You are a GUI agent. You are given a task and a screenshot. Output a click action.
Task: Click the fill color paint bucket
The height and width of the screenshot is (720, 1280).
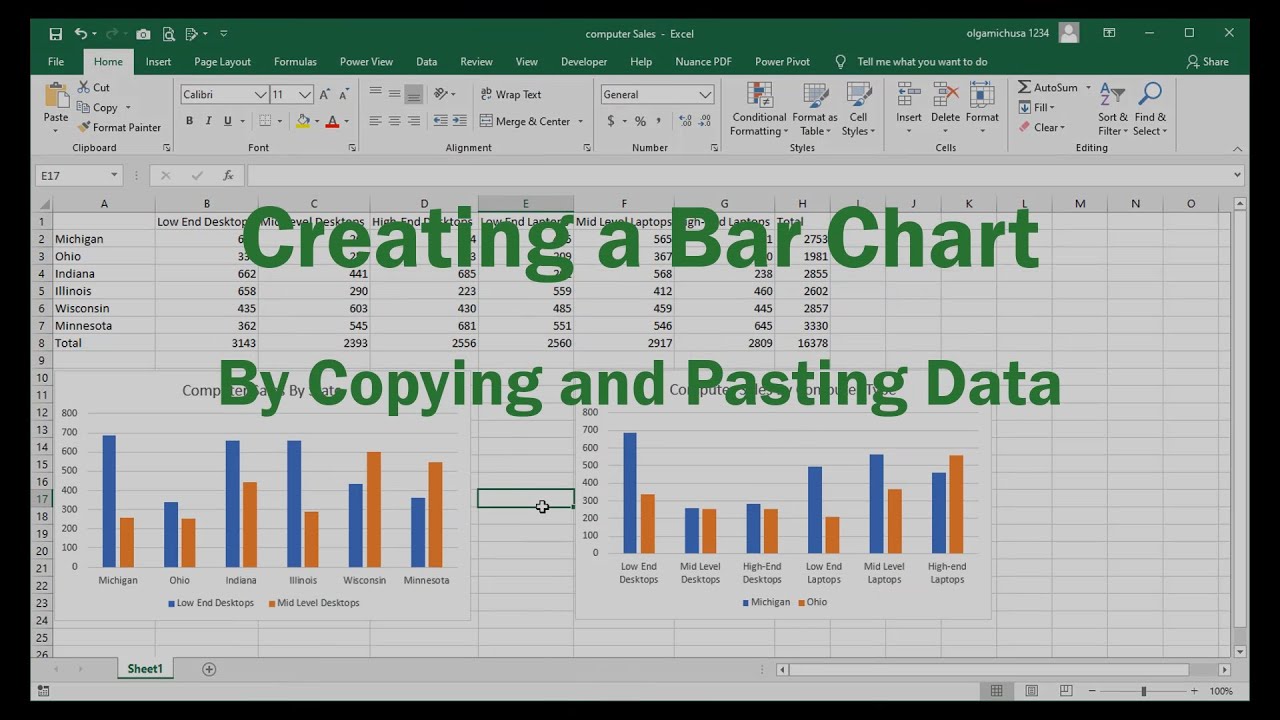[303, 121]
